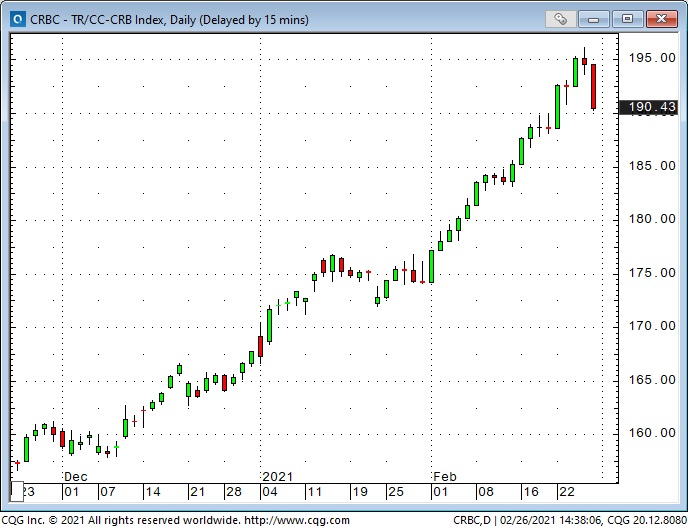Viewport: 688px width, 528px height.
Task: Click the Dec month label
Action: 76,477
